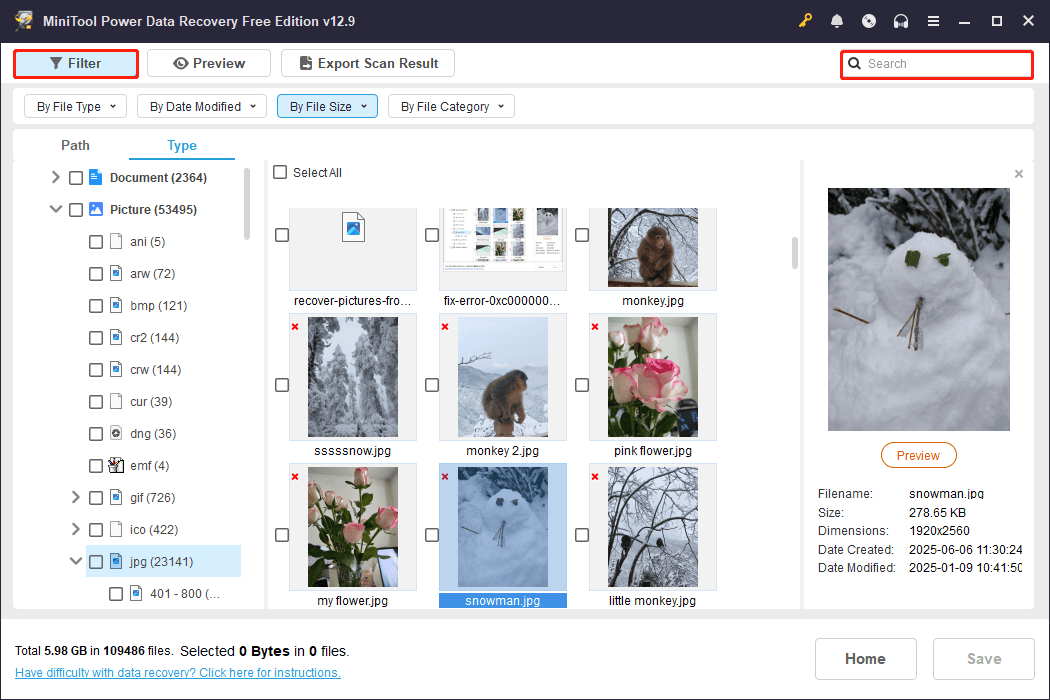The height and width of the screenshot is (700, 1050).
Task: Switch to the Path tab
Action: (x=75, y=145)
